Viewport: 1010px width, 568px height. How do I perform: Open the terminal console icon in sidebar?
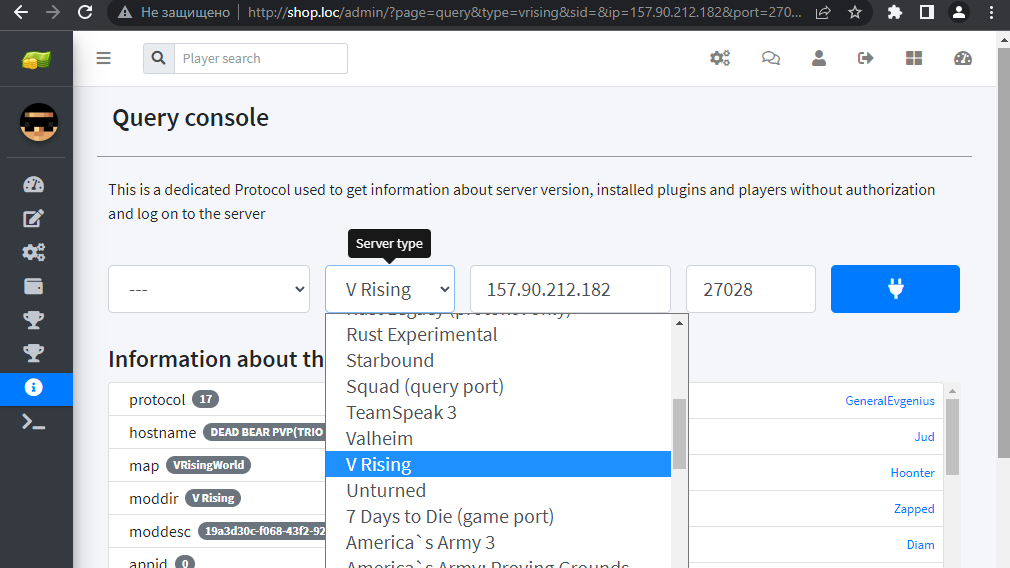pos(34,422)
